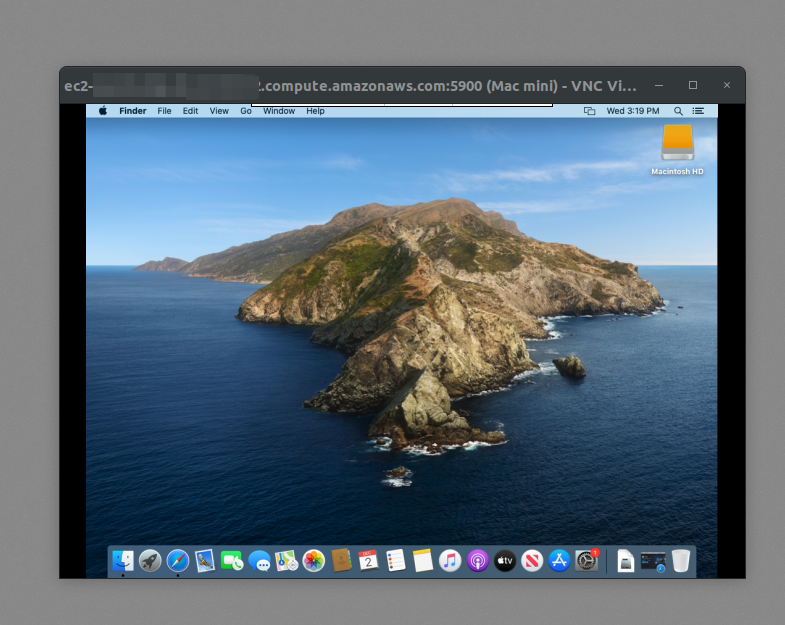Image resolution: width=785 pixels, height=625 pixels.
Task: Open Reminders list icon in Dock
Action: point(396,561)
